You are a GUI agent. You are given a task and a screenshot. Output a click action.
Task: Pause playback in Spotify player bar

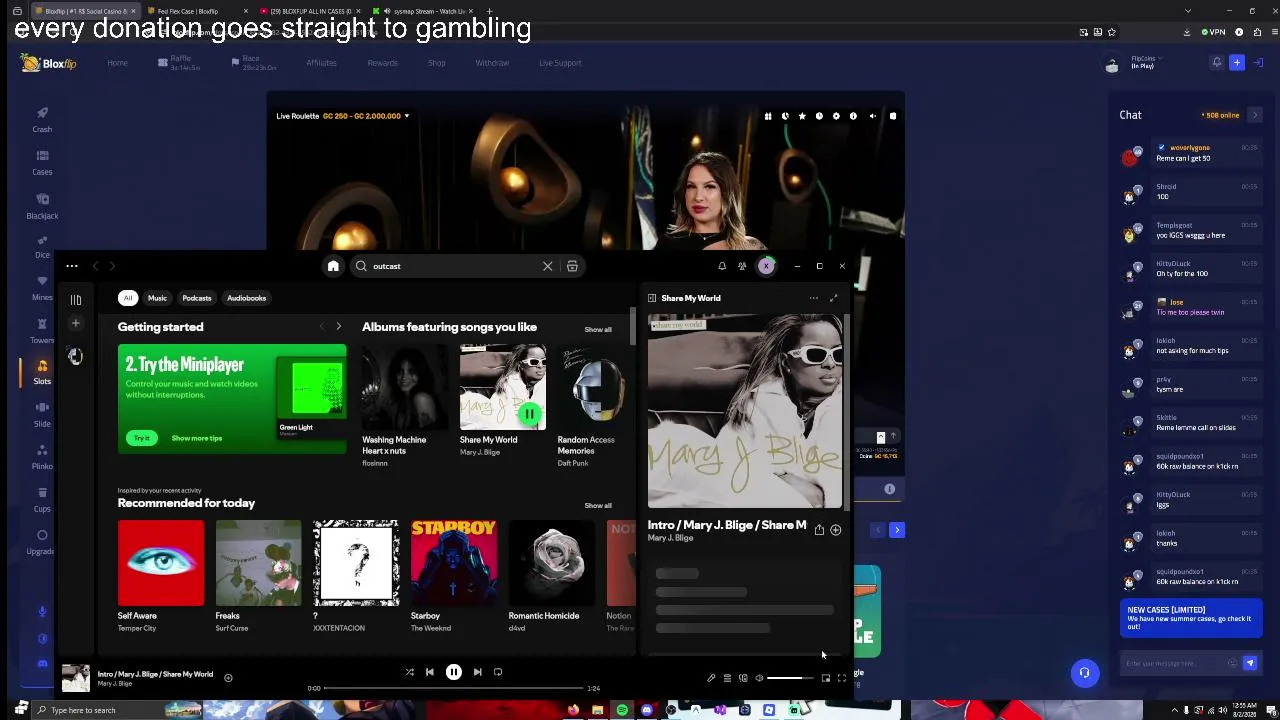[453, 672]
